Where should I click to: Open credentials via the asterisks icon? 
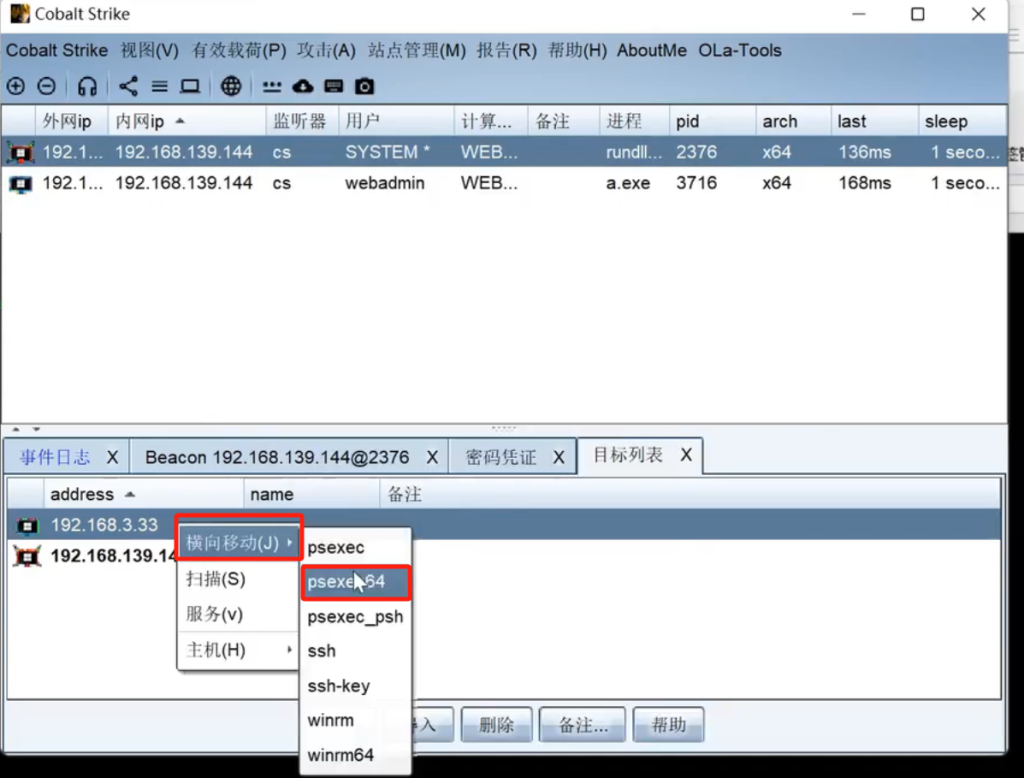pyautogui.click(x=272, y=86)
